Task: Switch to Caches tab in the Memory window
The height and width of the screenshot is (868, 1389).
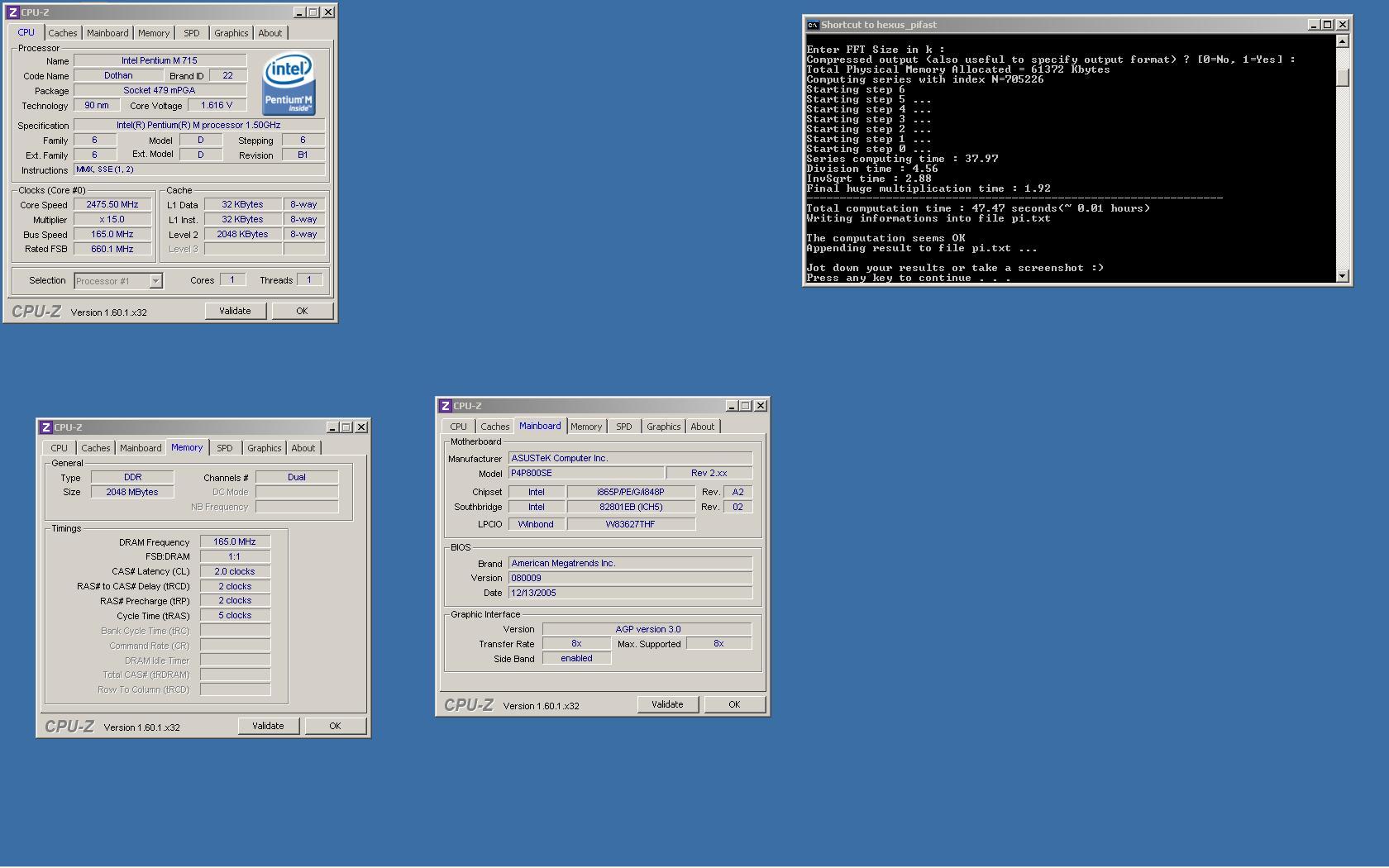Action: pos(95,448)
